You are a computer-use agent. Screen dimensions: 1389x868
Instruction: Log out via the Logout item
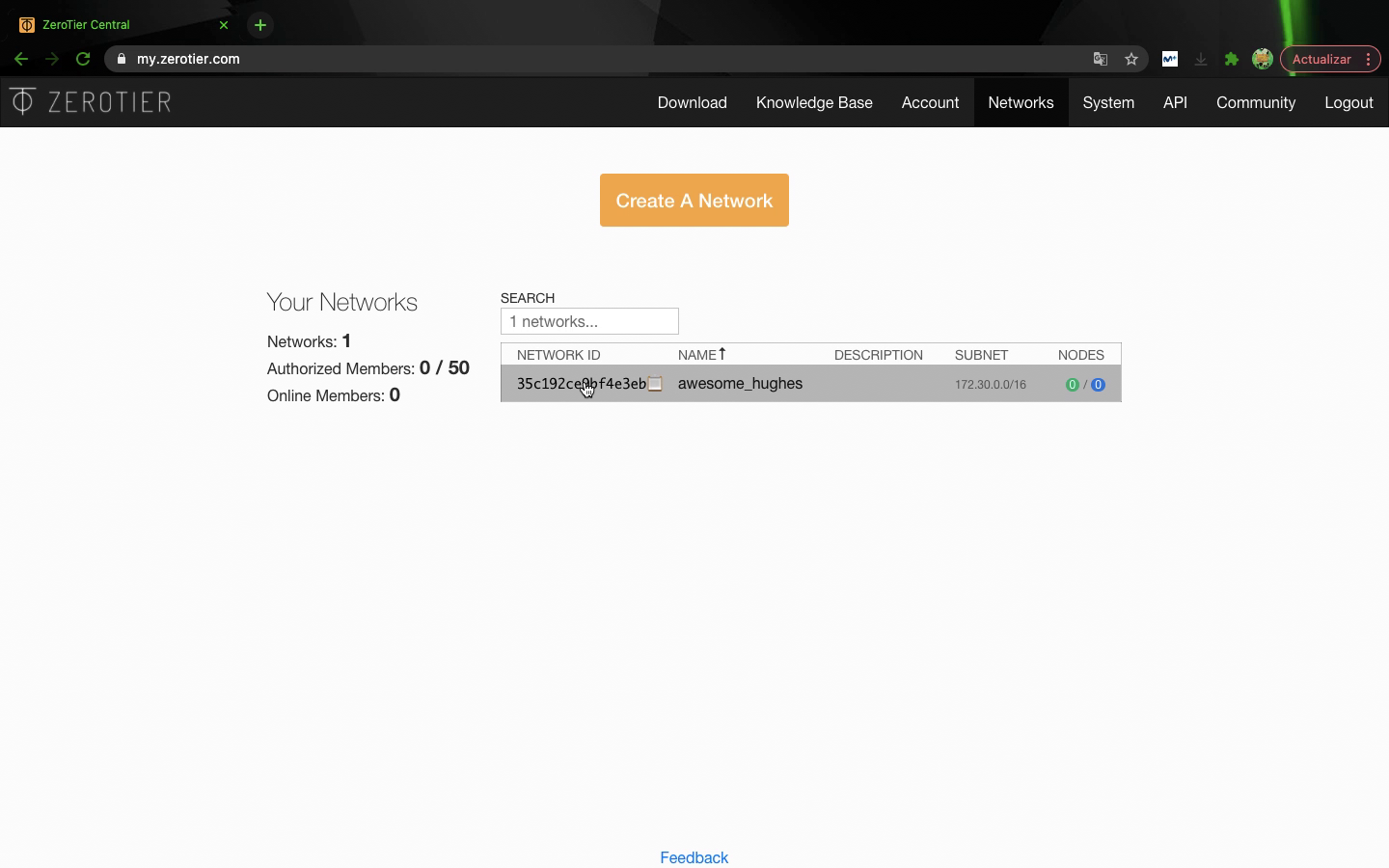pos(1348,102)
